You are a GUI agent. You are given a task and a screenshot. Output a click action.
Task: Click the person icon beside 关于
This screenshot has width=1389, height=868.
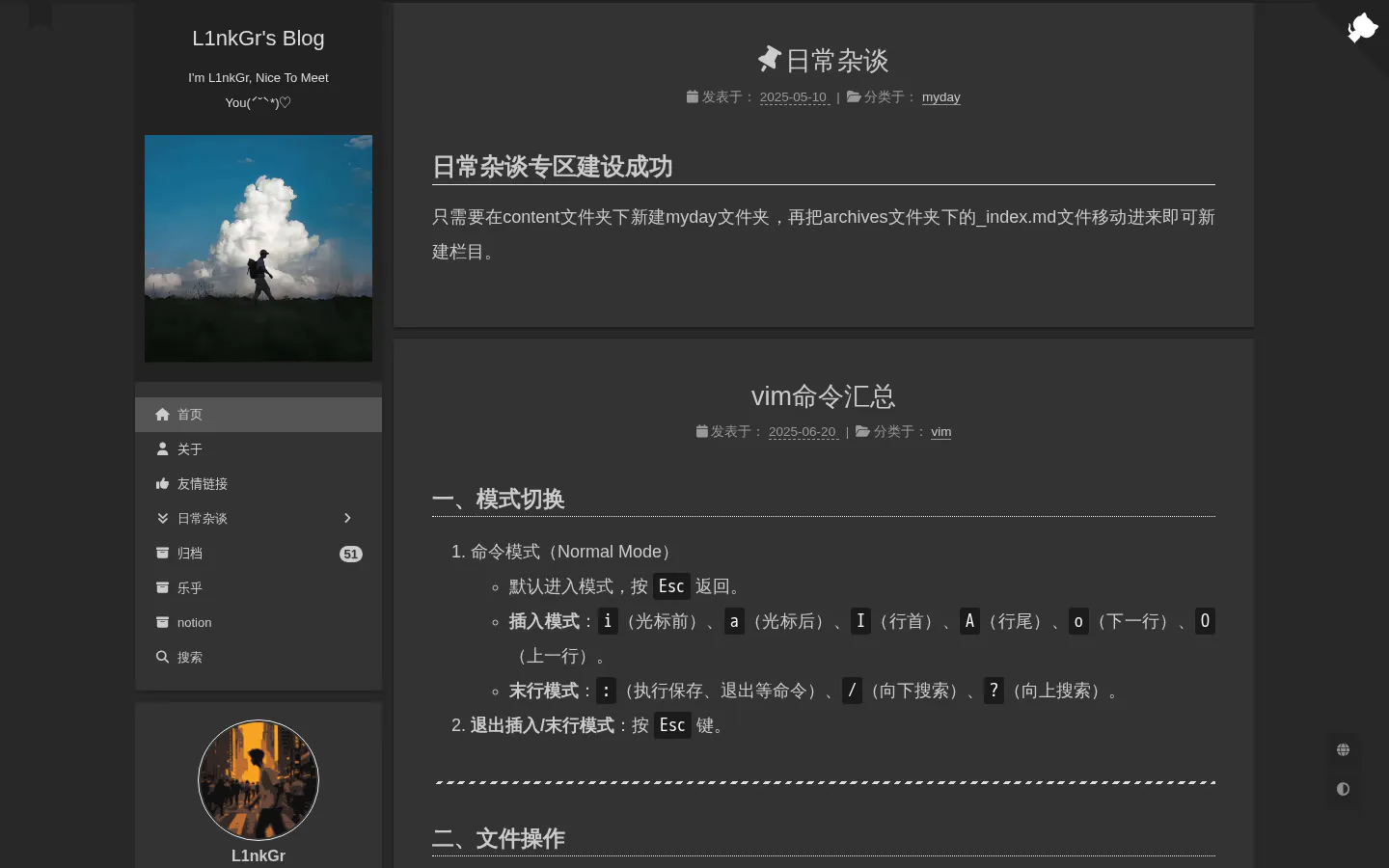point(162,449)
